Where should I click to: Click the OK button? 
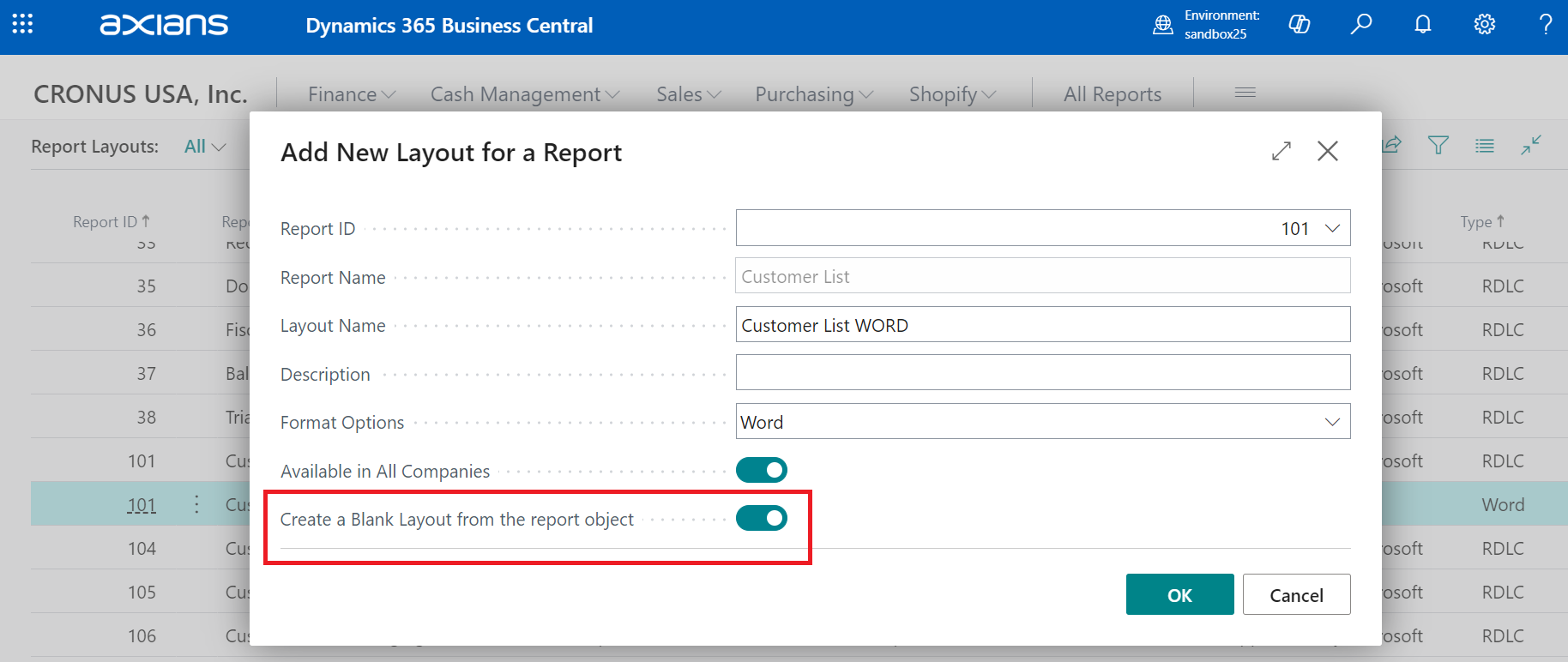click(x=1179, y=595)
